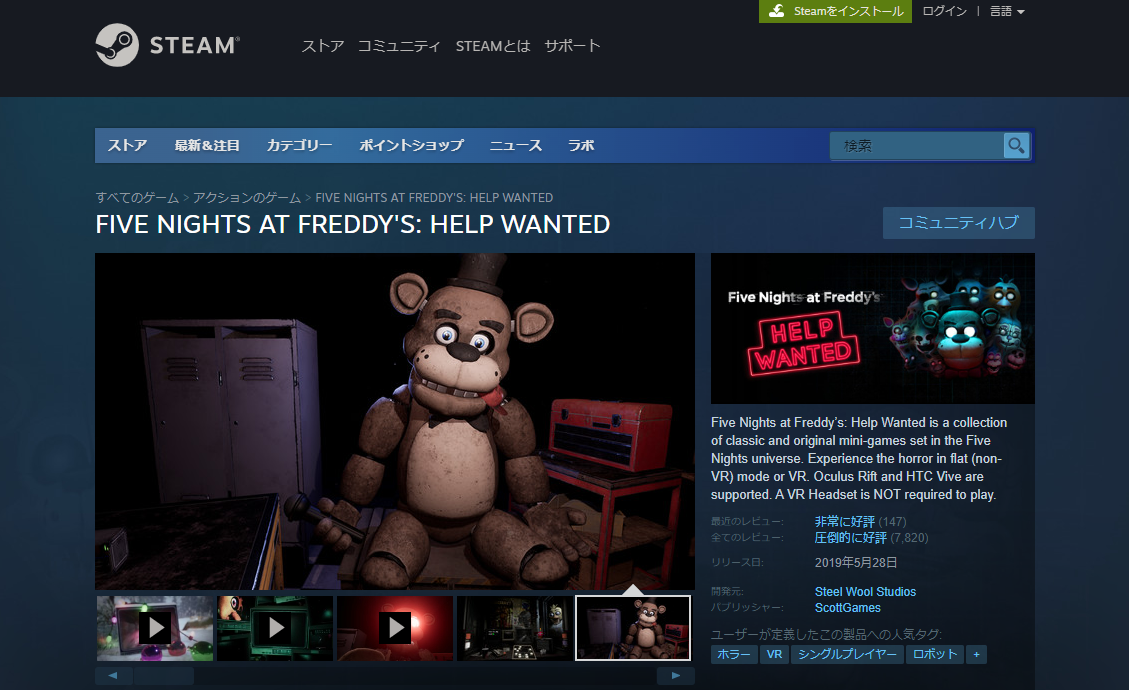Click the ホラー tag
The width and height of the screenshot is (1129, 690).
[734, 655]
